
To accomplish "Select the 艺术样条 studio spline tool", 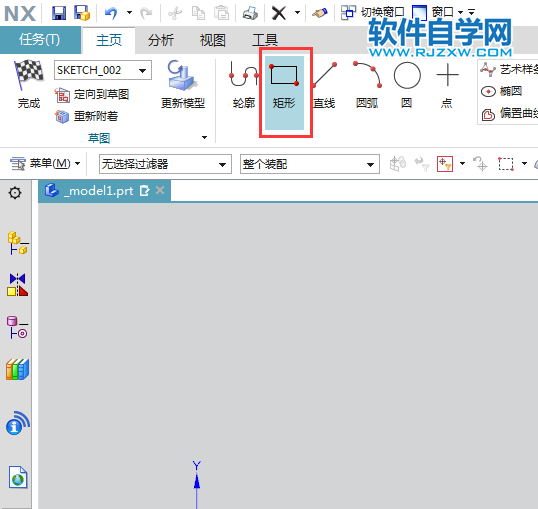I will 508,70.
